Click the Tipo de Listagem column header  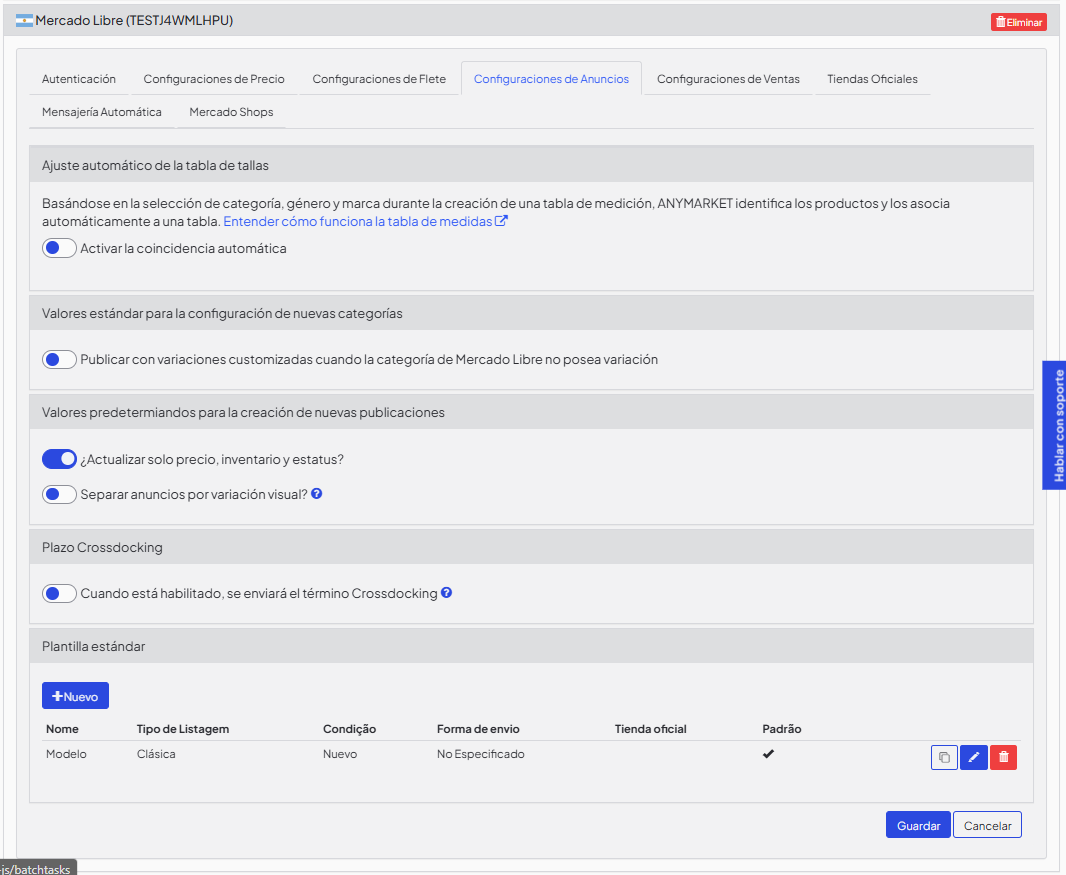(183, 729)
